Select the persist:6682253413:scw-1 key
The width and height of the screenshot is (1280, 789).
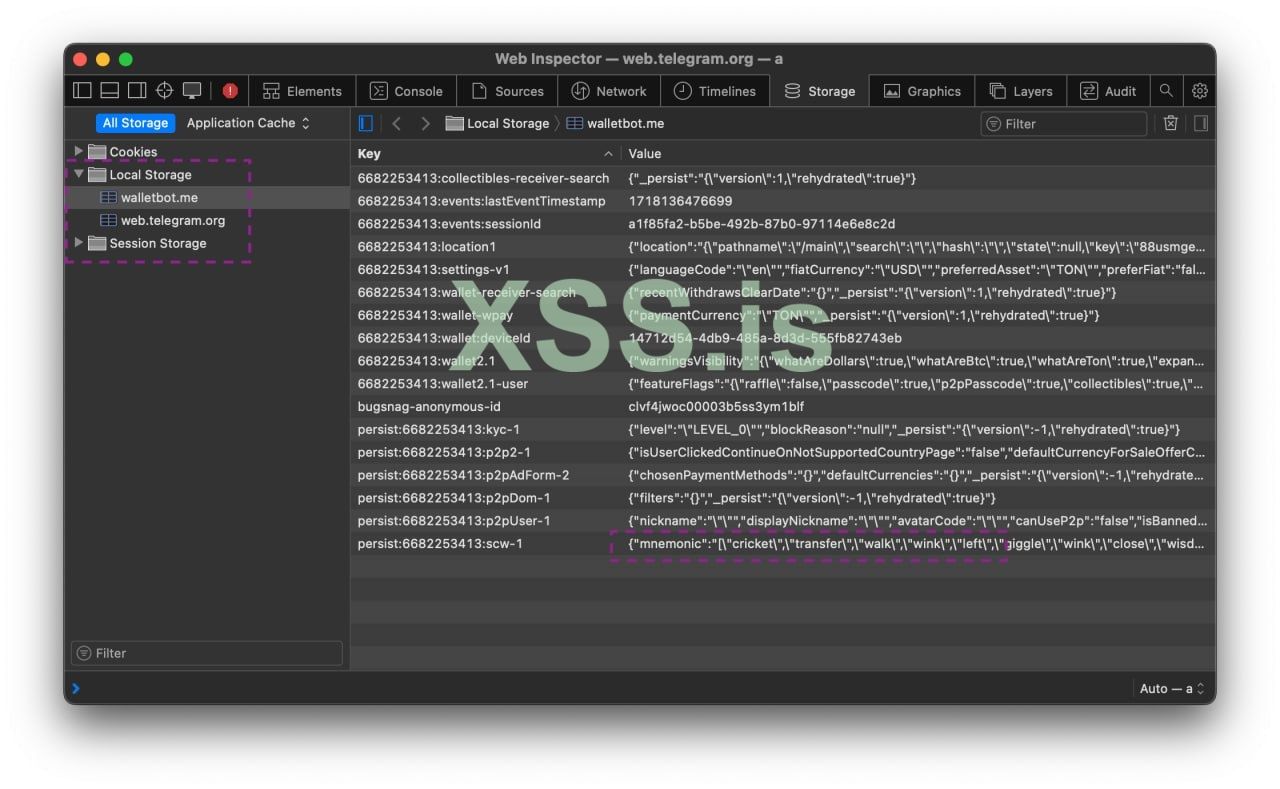pos(440,544)
